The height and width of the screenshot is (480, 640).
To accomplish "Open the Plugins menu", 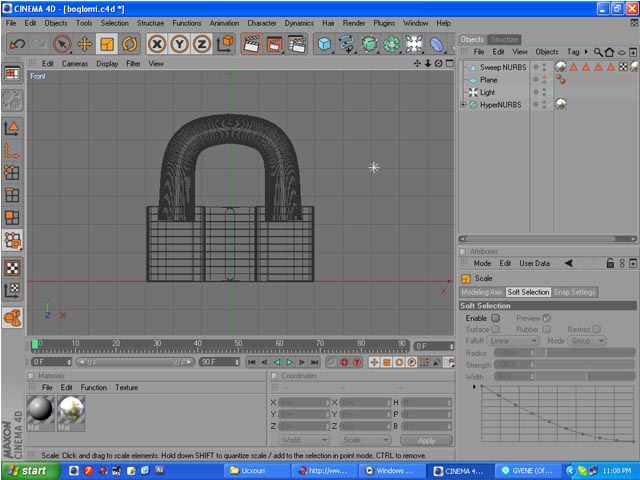I will pyautogui.click(x=384, y=23).
